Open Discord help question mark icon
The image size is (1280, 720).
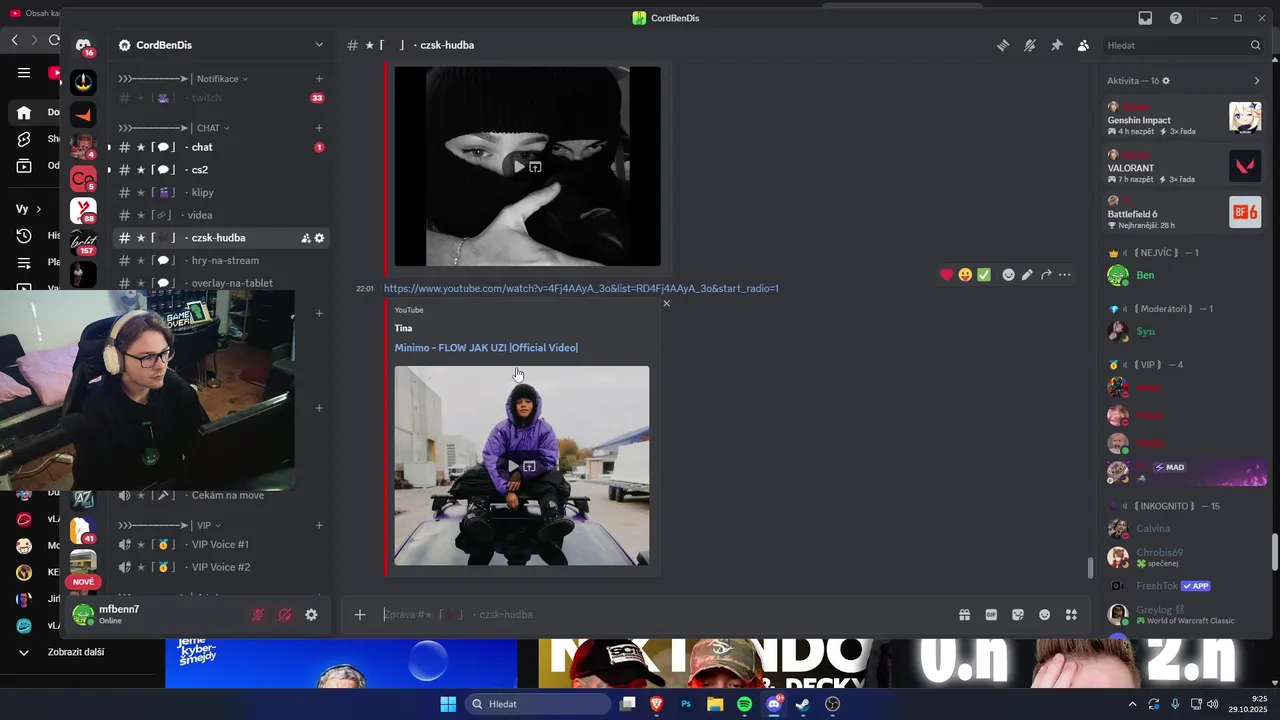pos(1176,18)
